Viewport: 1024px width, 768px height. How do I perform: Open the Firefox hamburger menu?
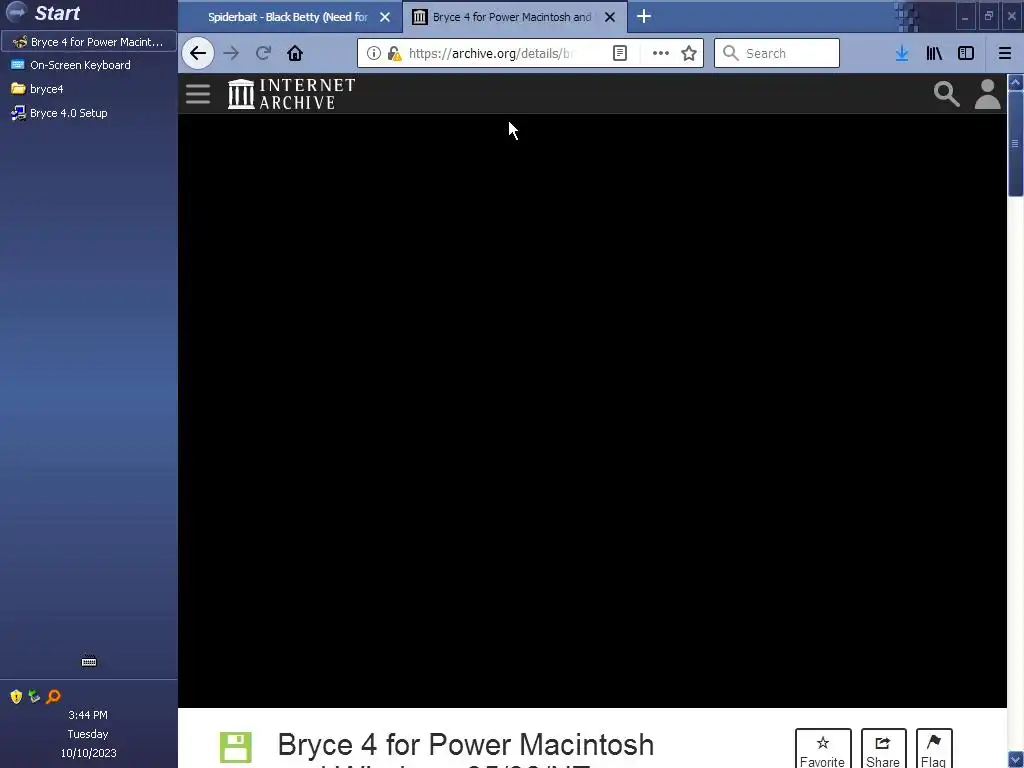(1005, 54)
